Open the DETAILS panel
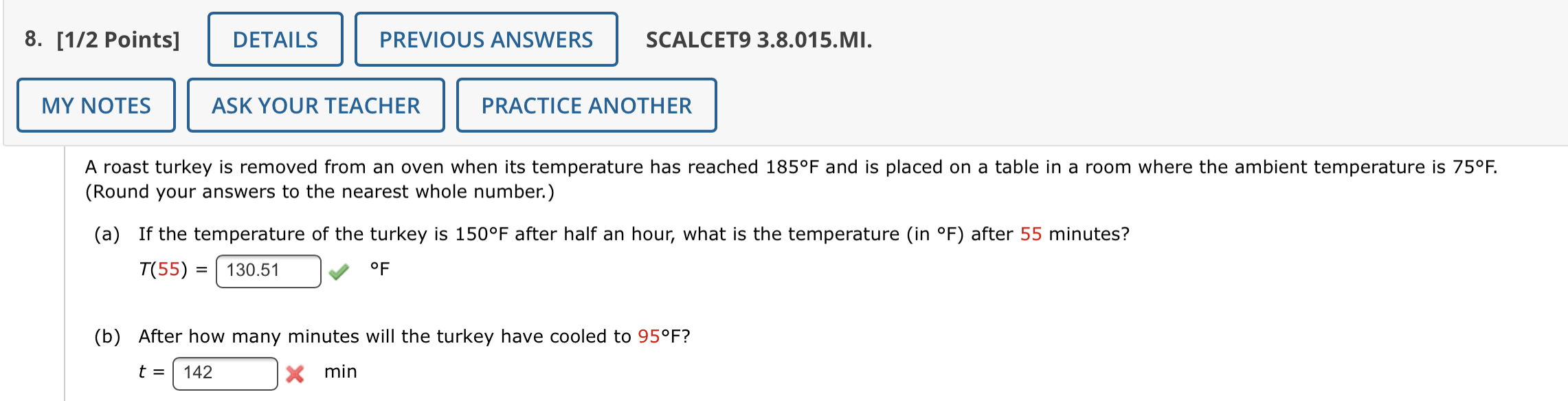The width and height of the screenshot is (1568, 401). 274,40
